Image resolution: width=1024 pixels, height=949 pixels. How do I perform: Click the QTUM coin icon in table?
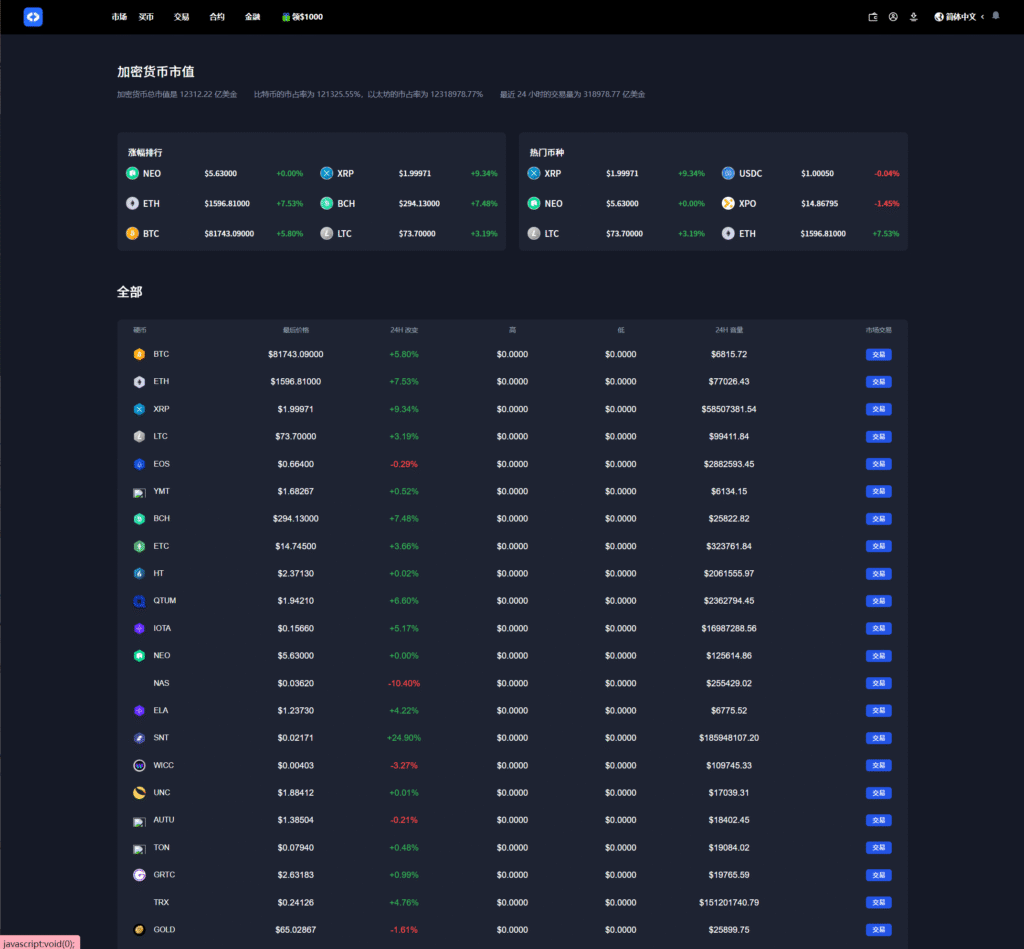click(139, 601)
